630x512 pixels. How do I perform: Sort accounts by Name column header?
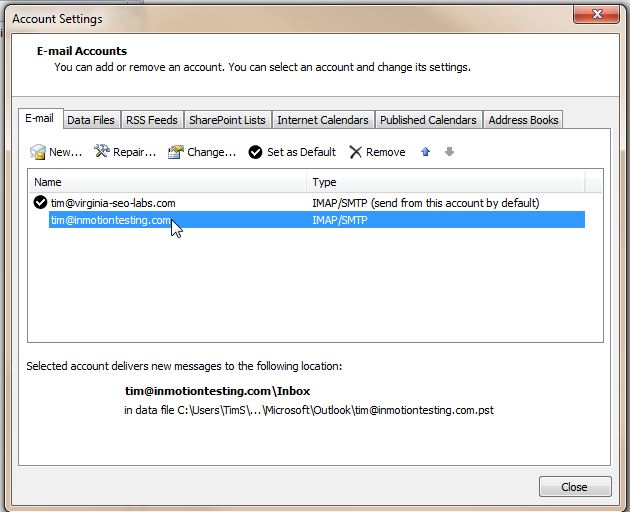[x=168, y=182]
